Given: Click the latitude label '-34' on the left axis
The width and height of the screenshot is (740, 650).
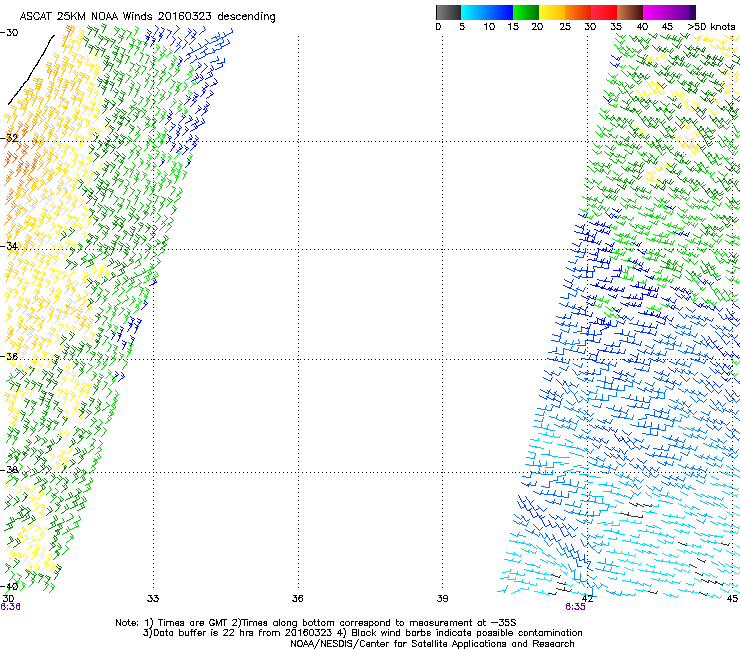Looking at the screenshot, I should [x=9, y=246].
